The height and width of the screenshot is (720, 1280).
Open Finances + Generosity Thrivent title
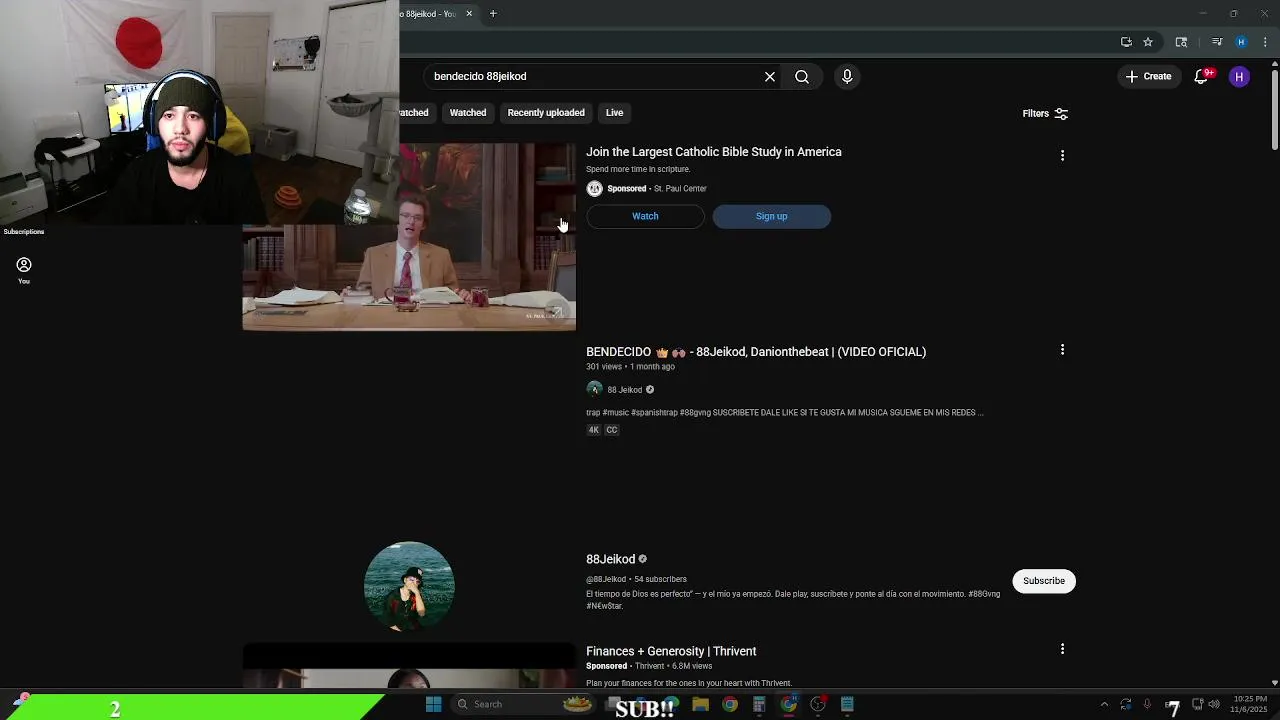pos(671,651)
